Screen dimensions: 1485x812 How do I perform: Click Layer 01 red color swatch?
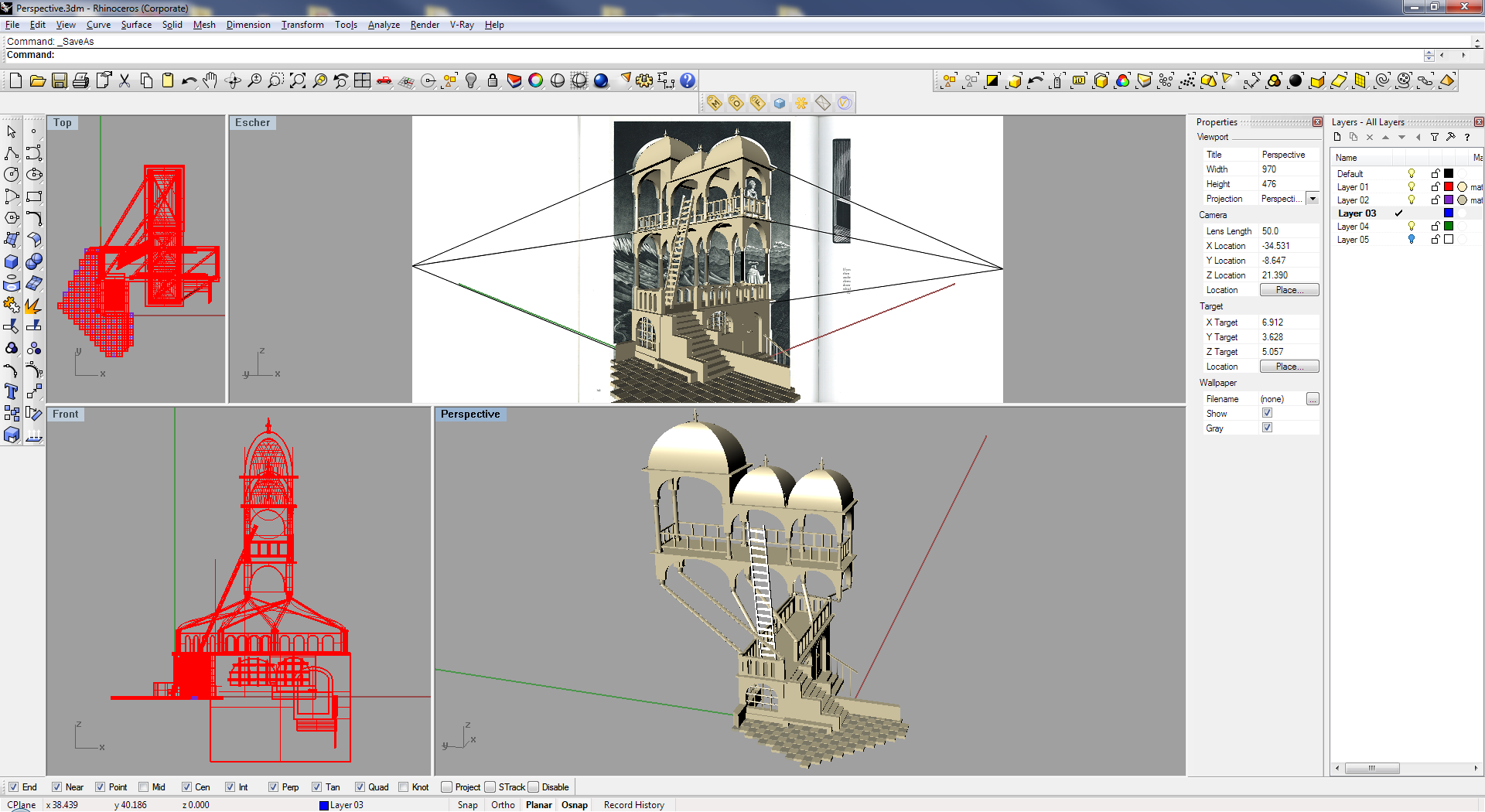pos(1449,187)
